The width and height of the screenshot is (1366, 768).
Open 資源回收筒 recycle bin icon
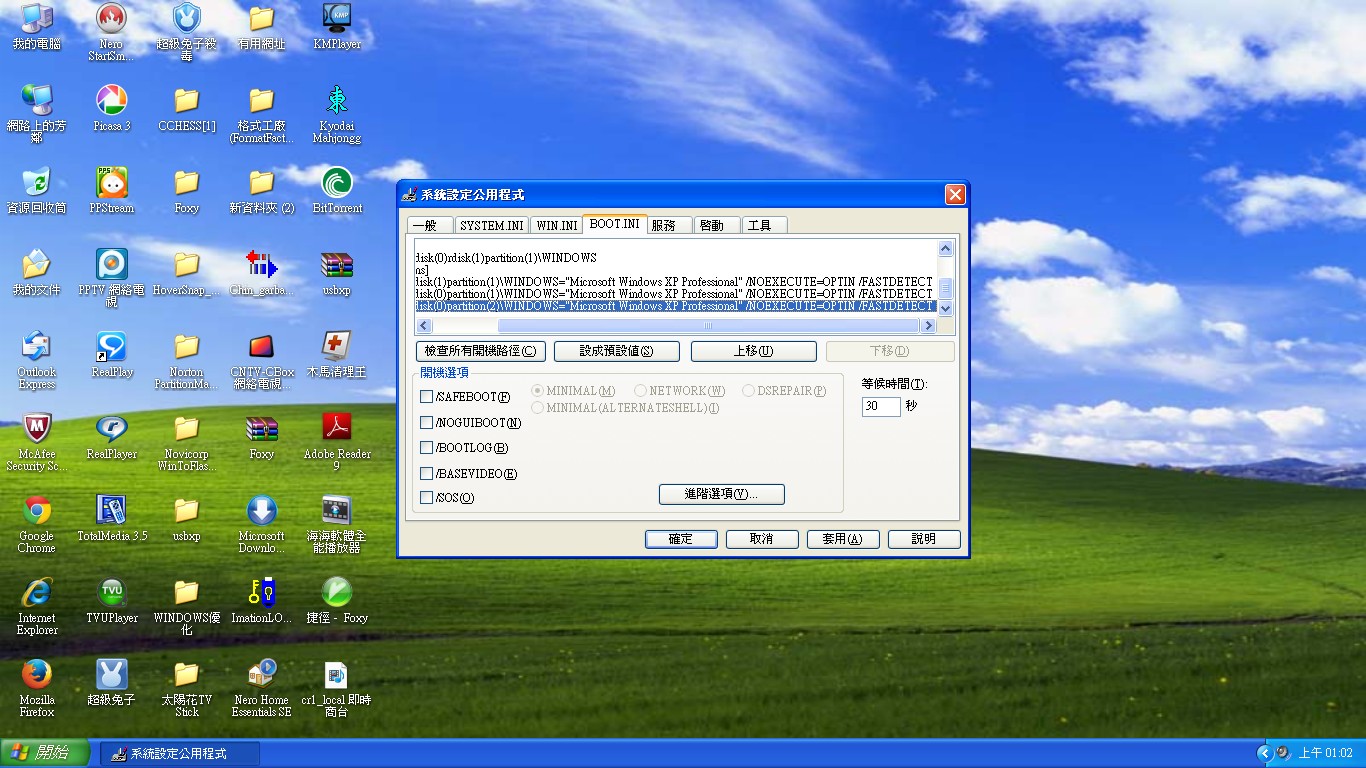(x=37, y=191)
